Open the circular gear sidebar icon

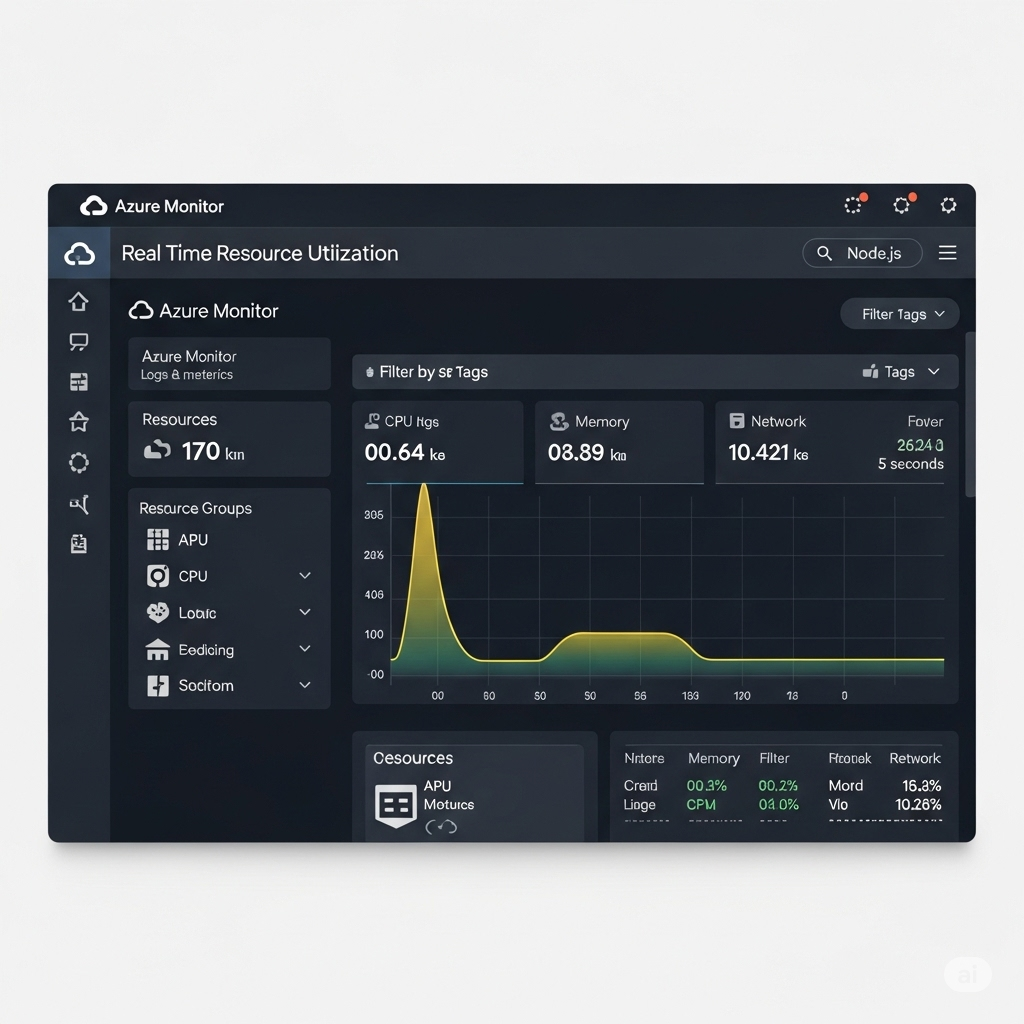(x=79, y=462)
